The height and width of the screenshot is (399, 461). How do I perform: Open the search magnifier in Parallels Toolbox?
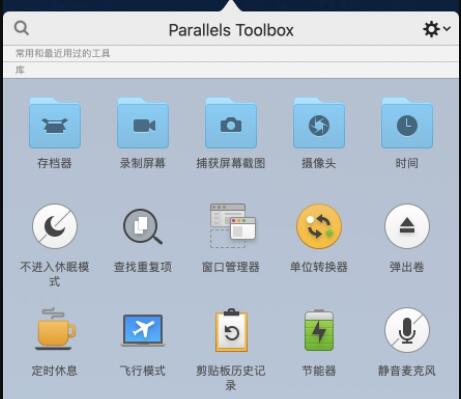click(22, 28)
